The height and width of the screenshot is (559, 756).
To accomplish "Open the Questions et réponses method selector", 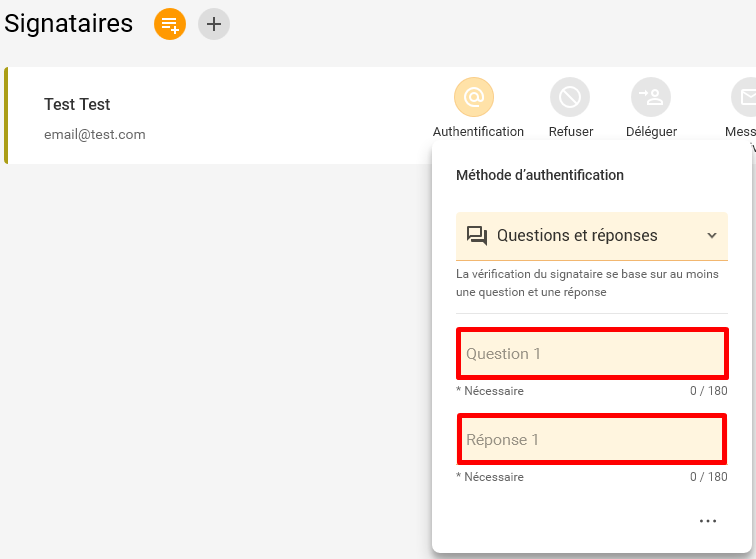I will (592, 236).
